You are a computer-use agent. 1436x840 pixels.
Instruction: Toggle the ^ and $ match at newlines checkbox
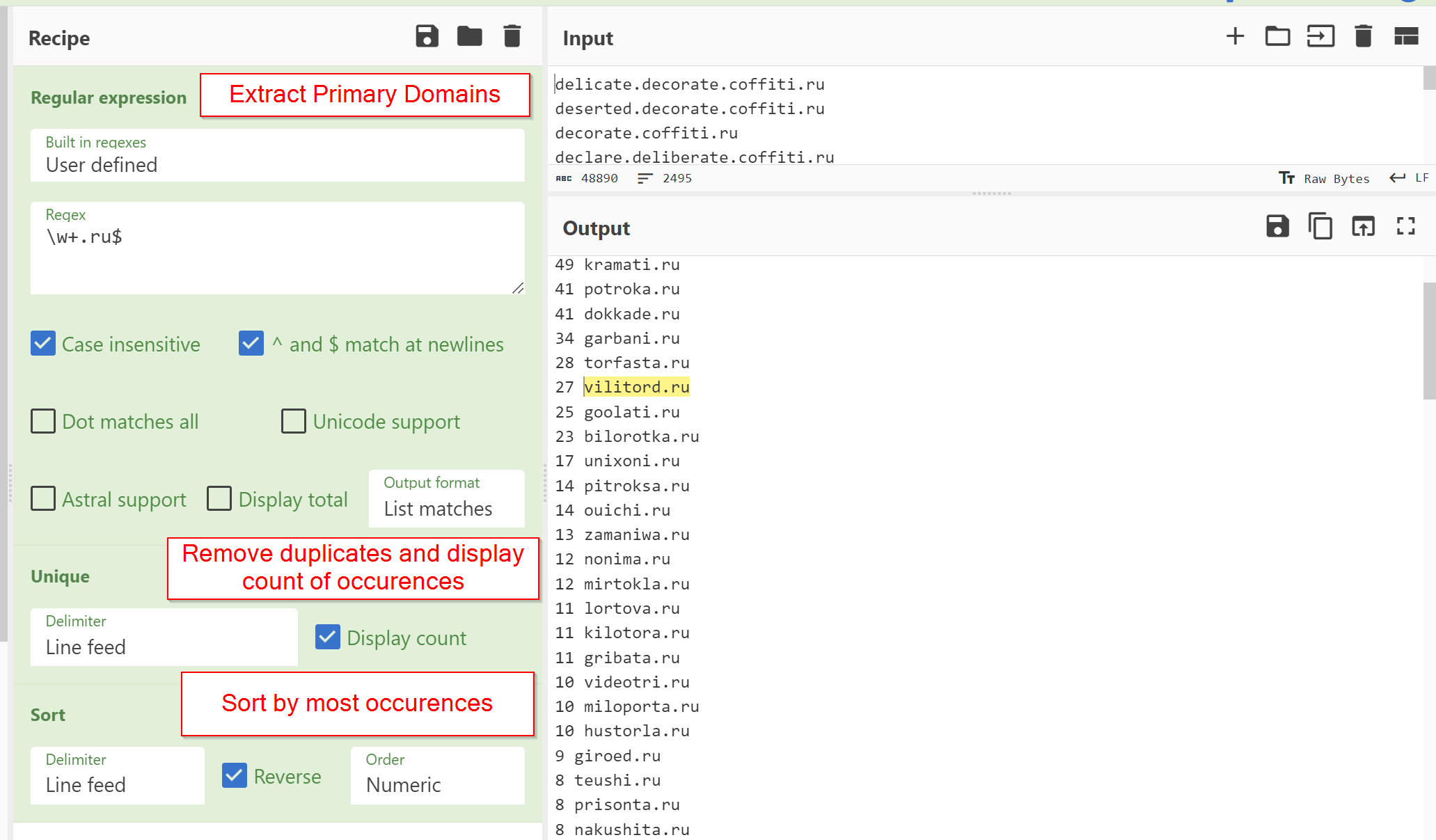250,343
